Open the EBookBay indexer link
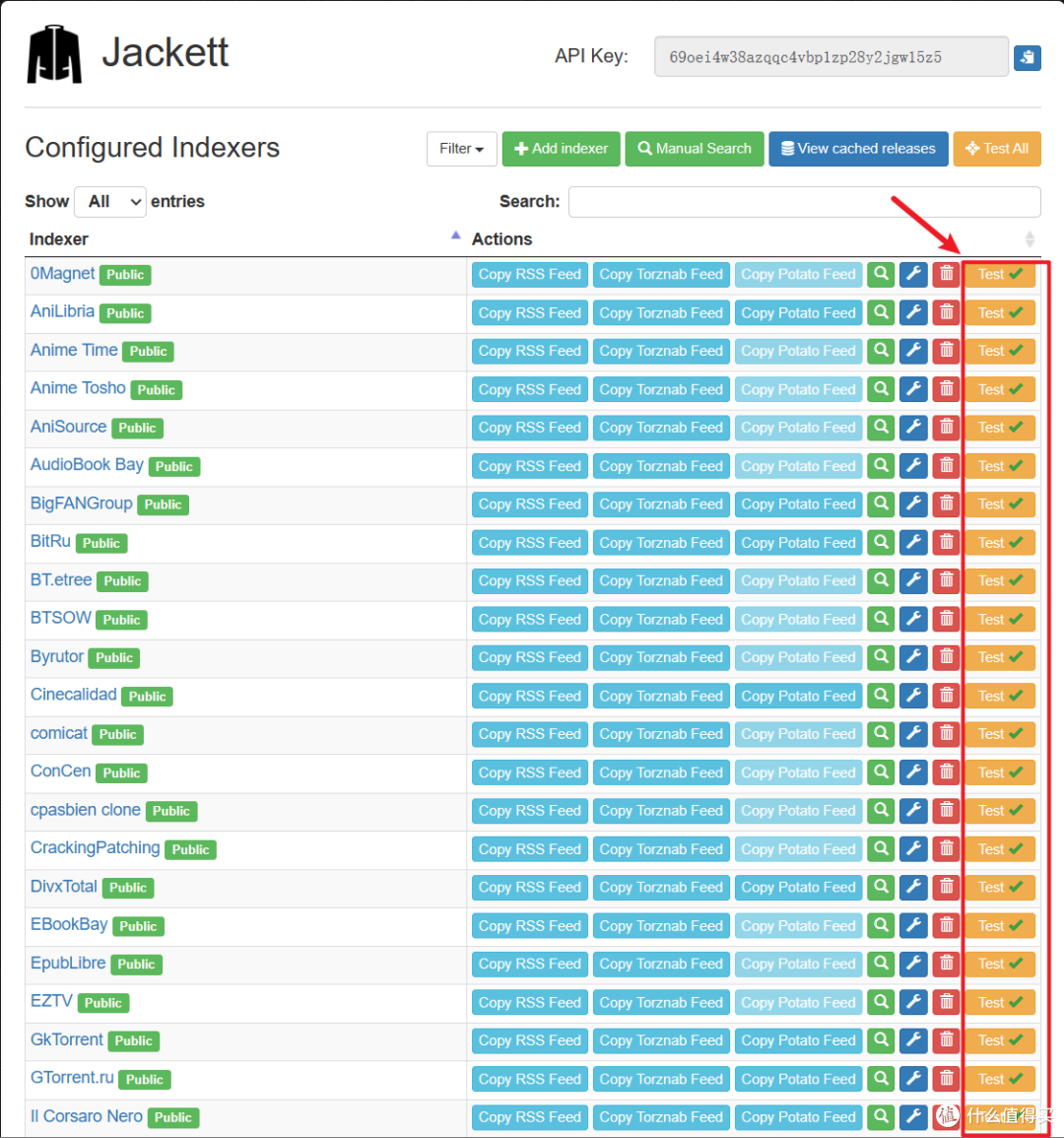The image size is (1064, 1138). tap(69, 924)
